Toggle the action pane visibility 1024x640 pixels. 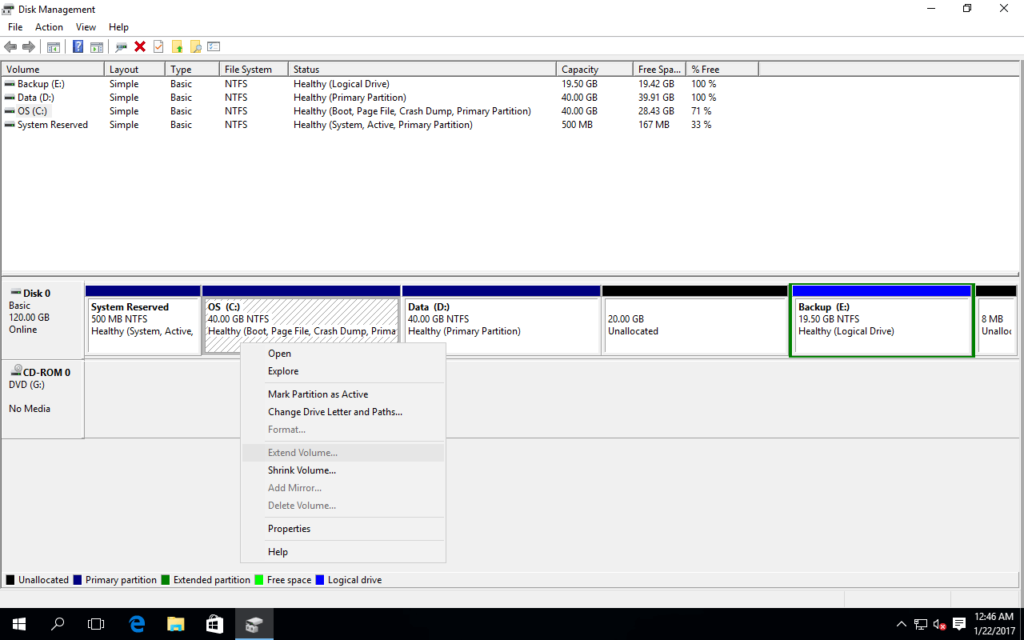95,46
